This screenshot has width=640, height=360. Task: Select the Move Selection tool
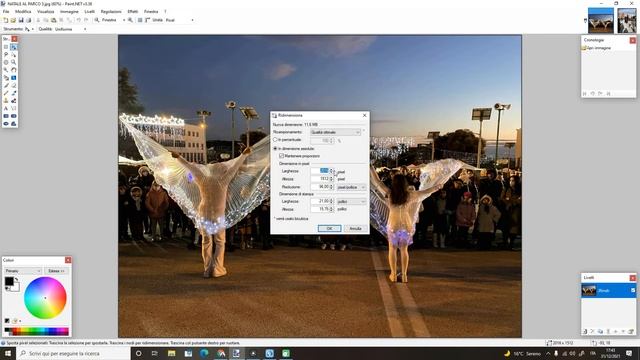13,54
